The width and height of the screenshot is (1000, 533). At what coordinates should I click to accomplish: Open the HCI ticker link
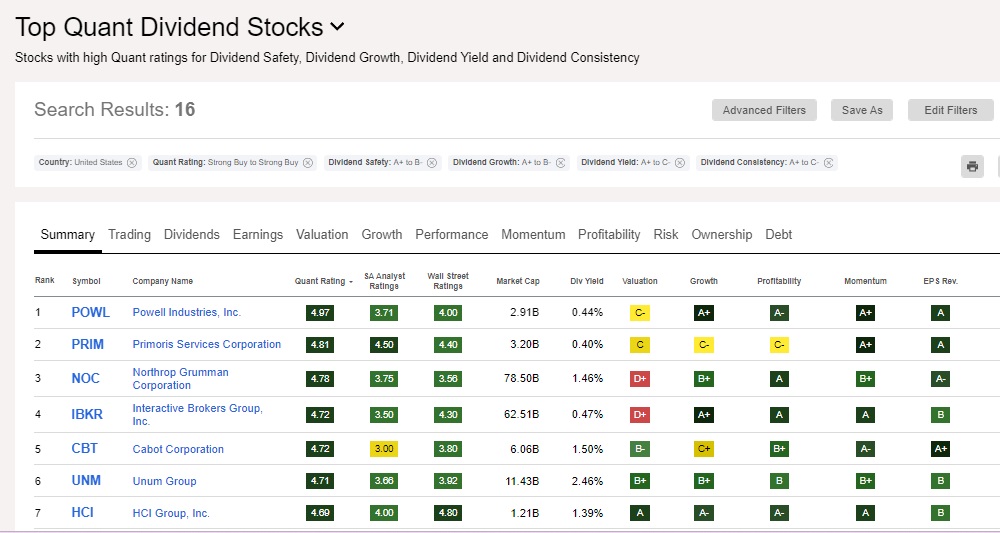83,513
